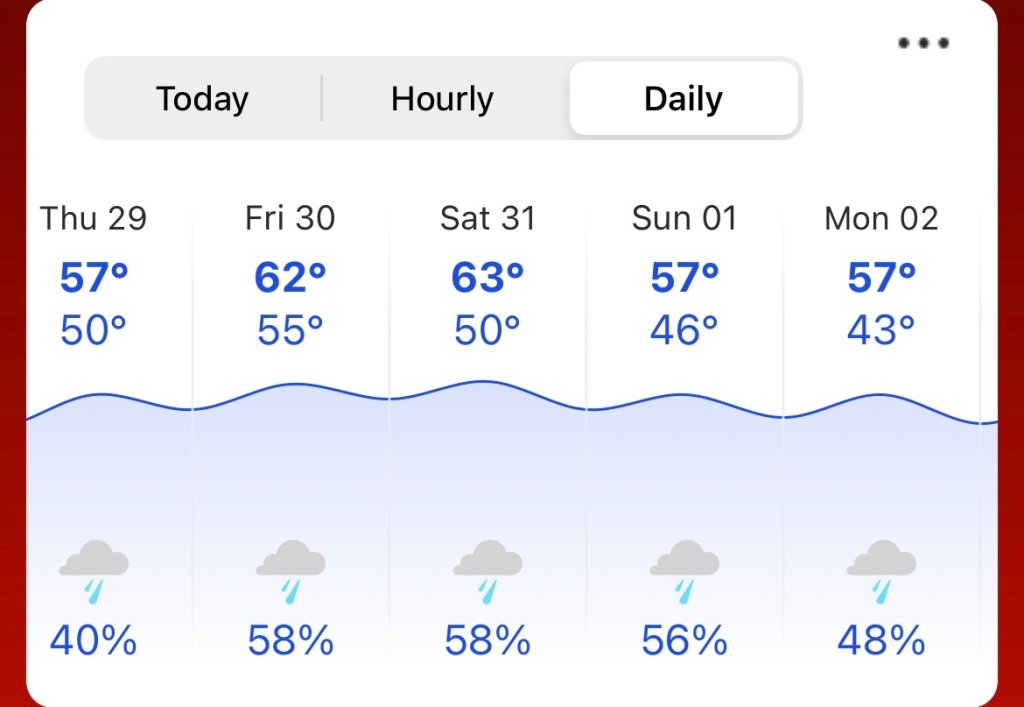This screenshot has height=707, width=1024.
Task: Click Saturday's rain cloud icon
Action: click(487, 570)
